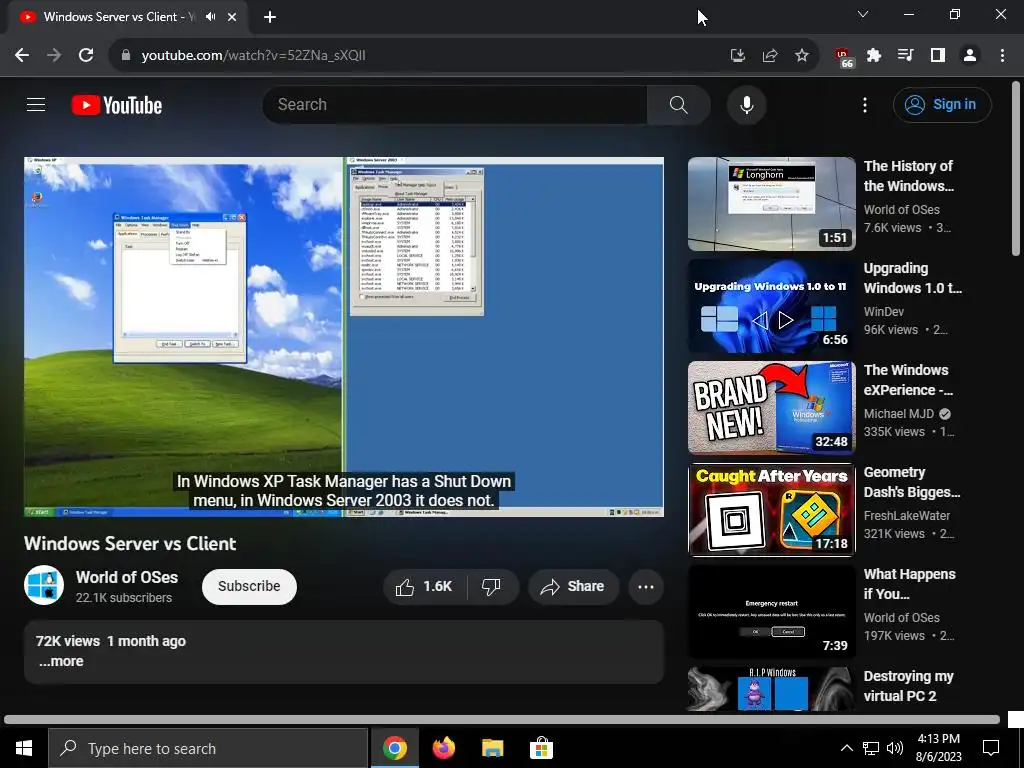Viewport: 1024px width, 768px height.
Task: Search with your voice microphone
Action: click(x=746, y=104)
